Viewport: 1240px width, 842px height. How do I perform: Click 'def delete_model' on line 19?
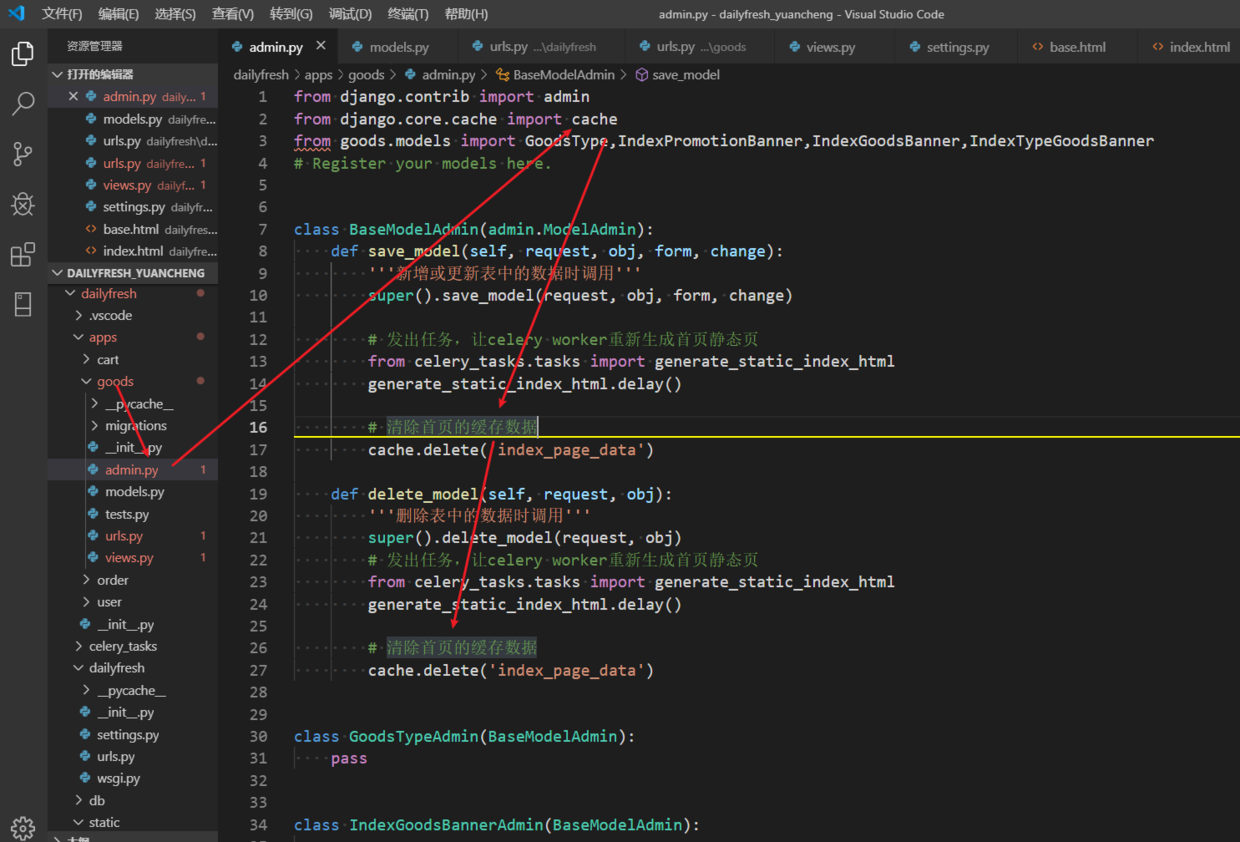(x=405, y=494)
